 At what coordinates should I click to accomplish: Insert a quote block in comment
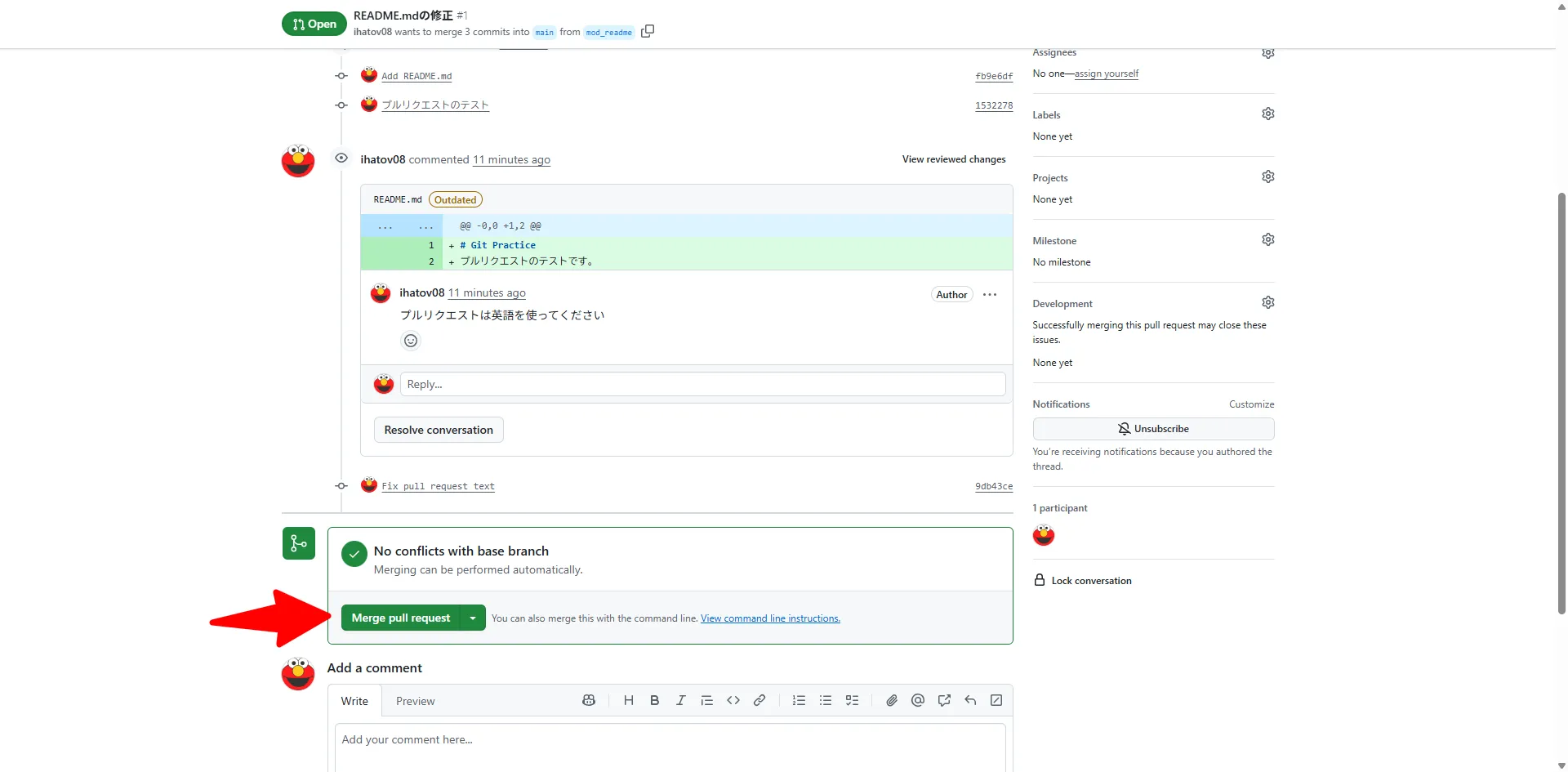(x=706, y=700)
